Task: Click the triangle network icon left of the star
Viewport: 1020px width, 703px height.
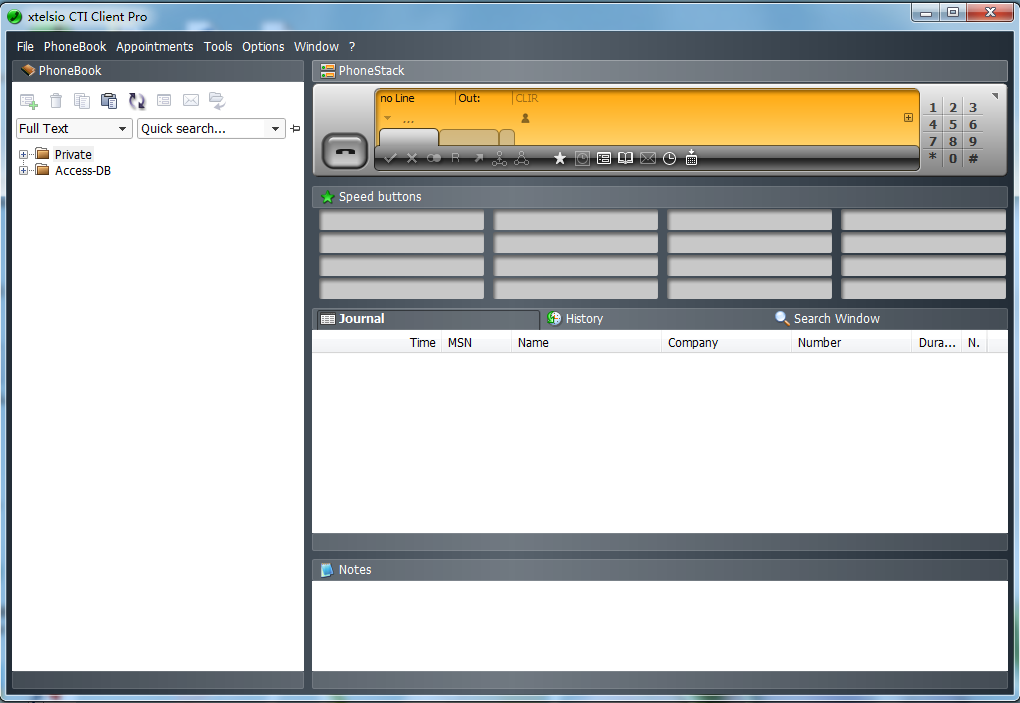Action: point(522,159)
